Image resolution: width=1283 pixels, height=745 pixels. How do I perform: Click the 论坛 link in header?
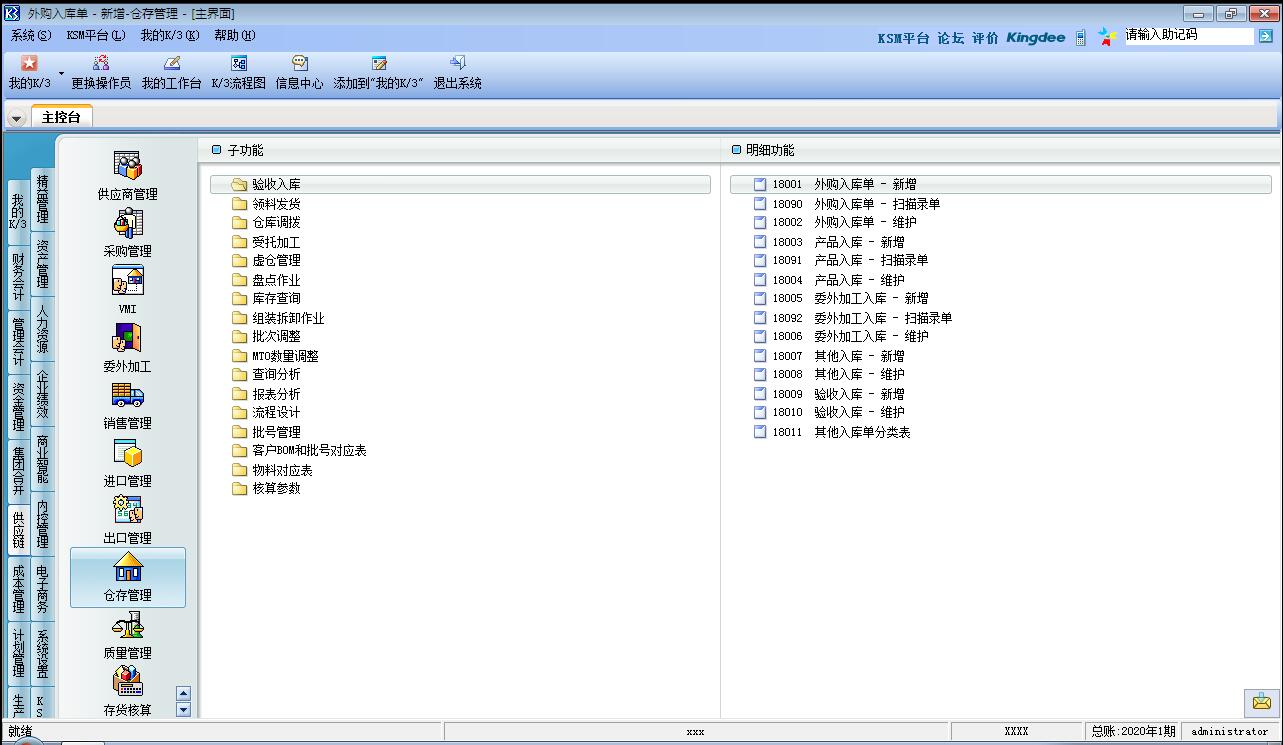click(950, 38)
